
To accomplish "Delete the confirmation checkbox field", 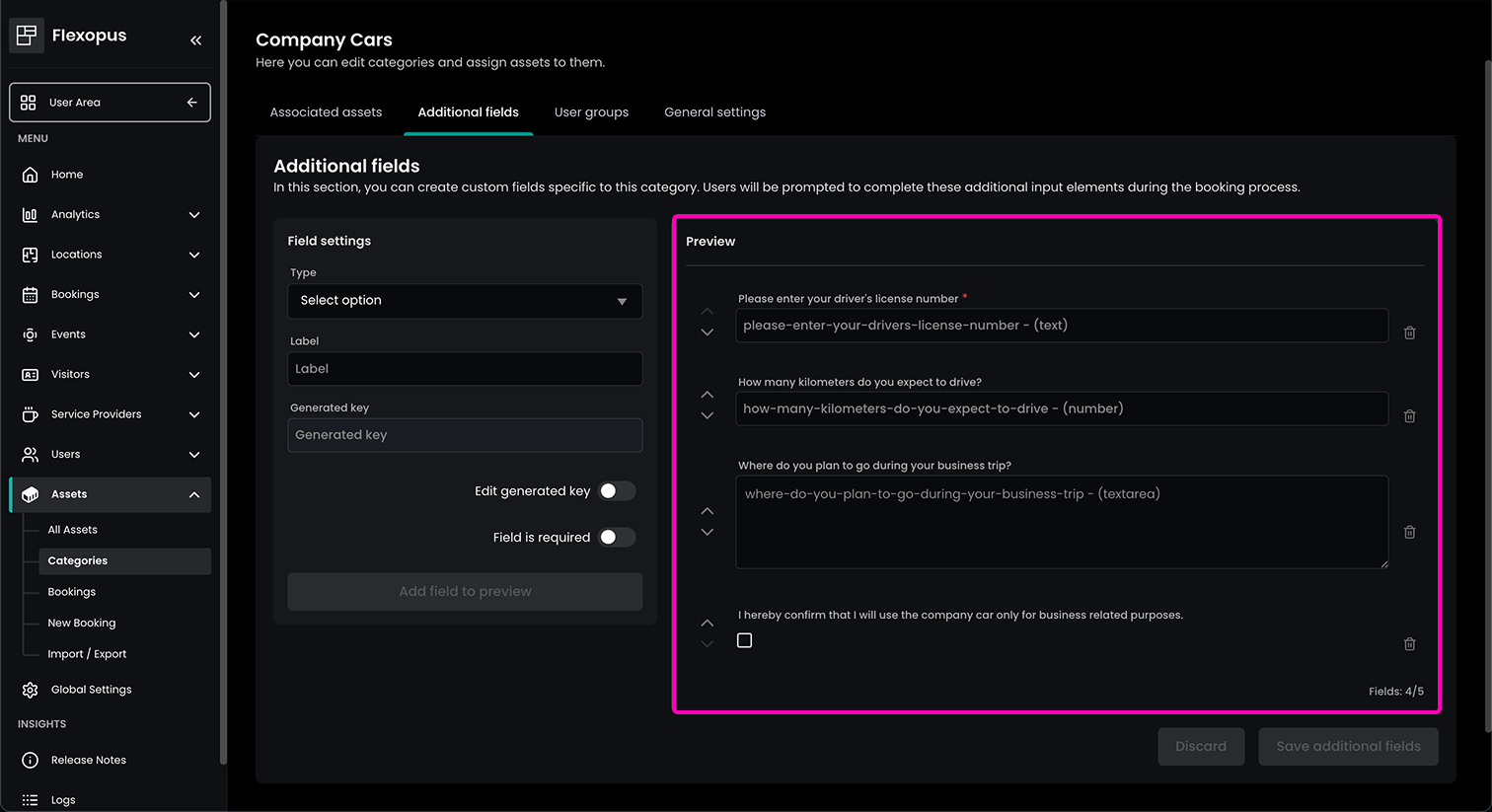I will pyautogui.click(x=1409, y=644).
